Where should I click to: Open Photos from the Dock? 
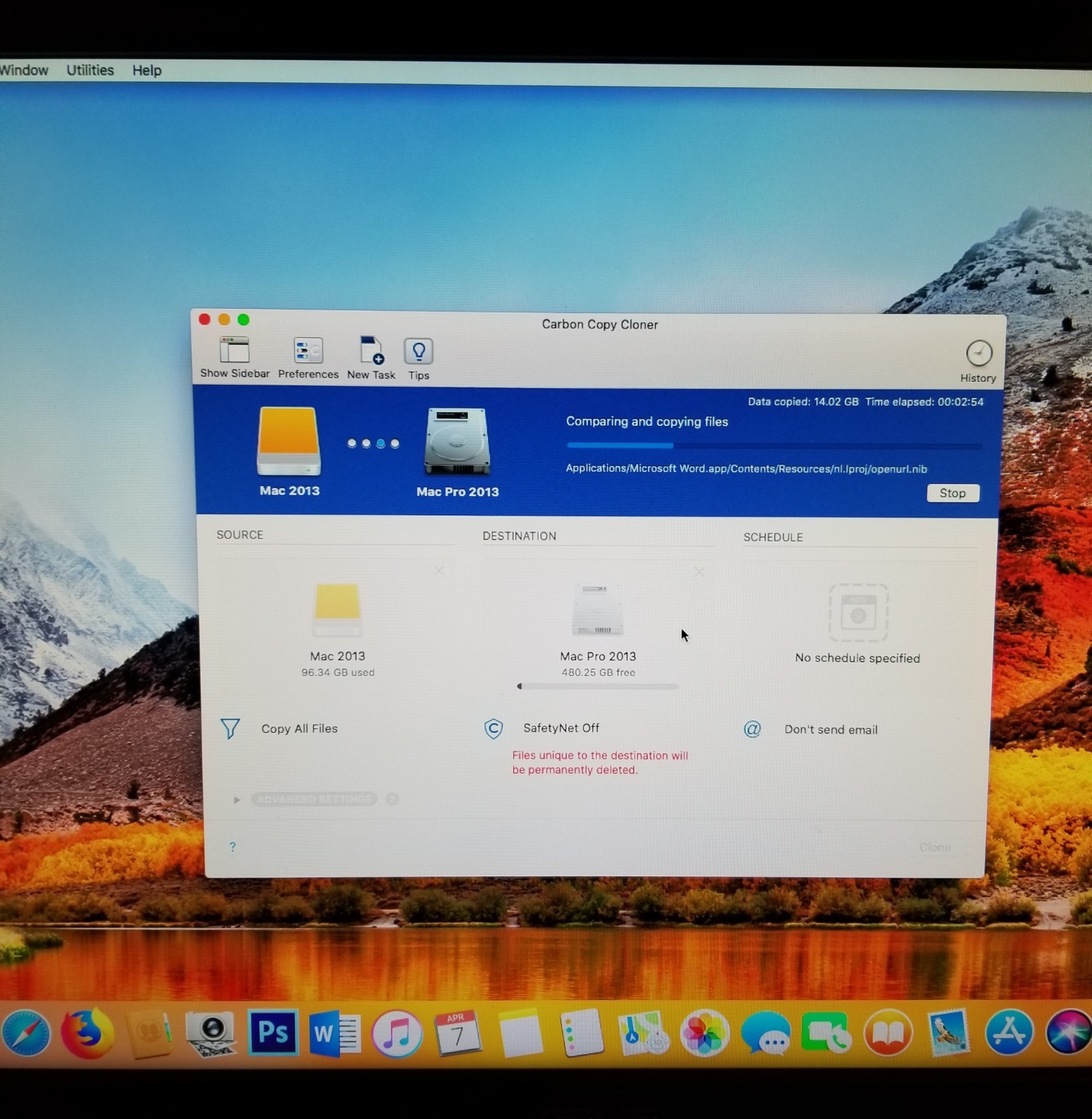705,1034
